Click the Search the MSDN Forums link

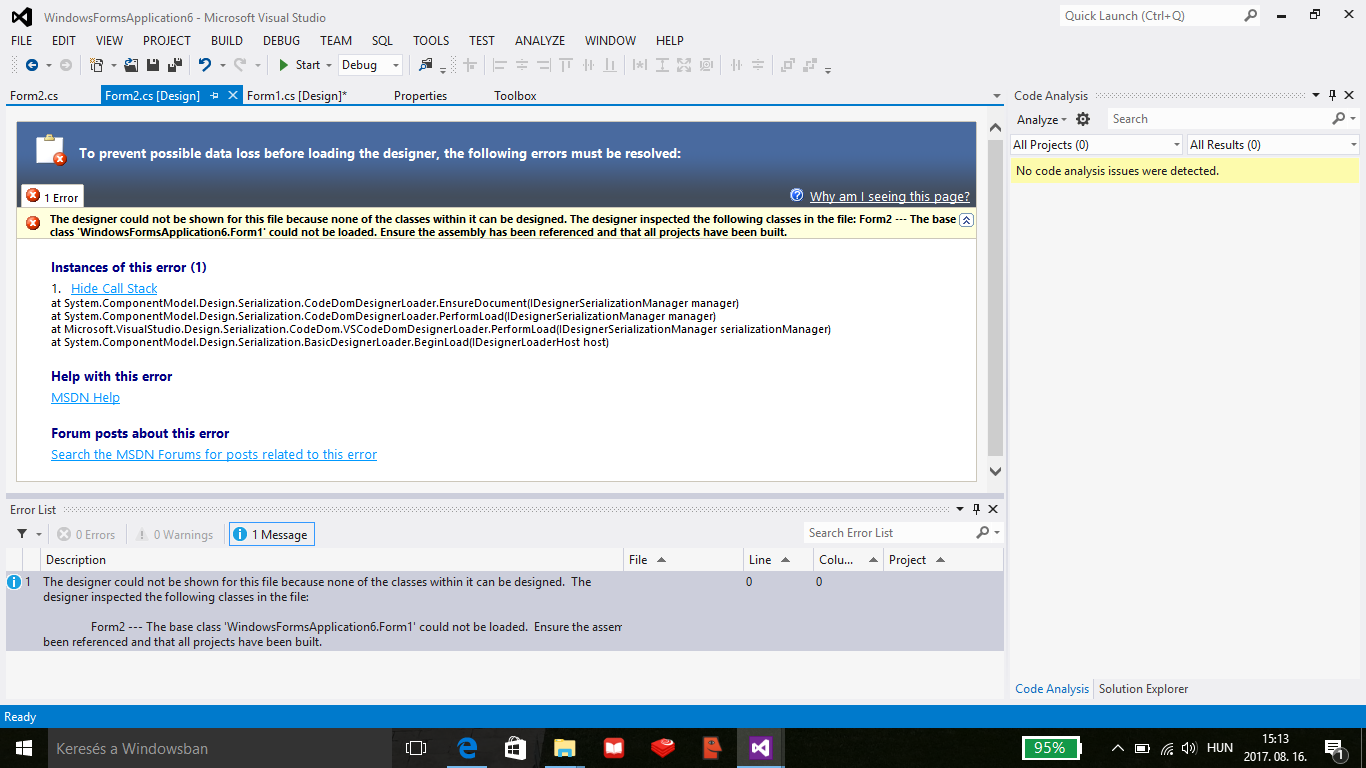(214, 454)
